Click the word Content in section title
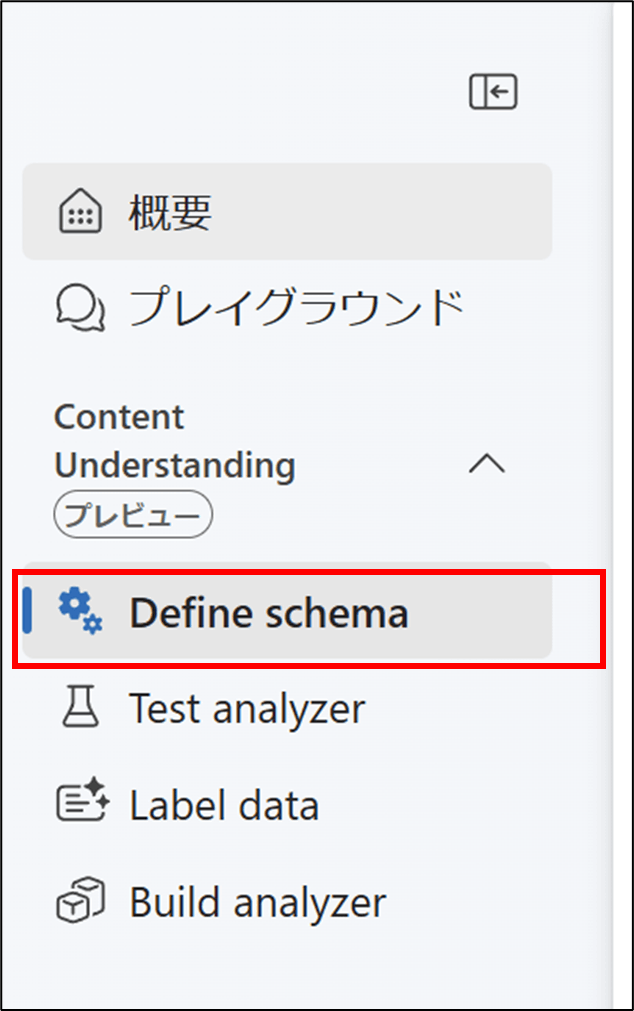 119,417
